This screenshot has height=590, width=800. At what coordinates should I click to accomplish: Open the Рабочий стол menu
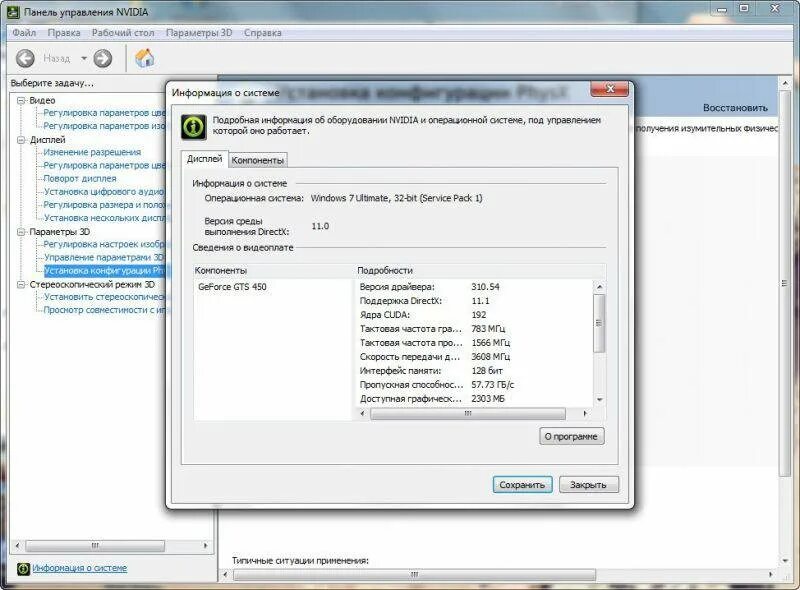click(123, 33)
